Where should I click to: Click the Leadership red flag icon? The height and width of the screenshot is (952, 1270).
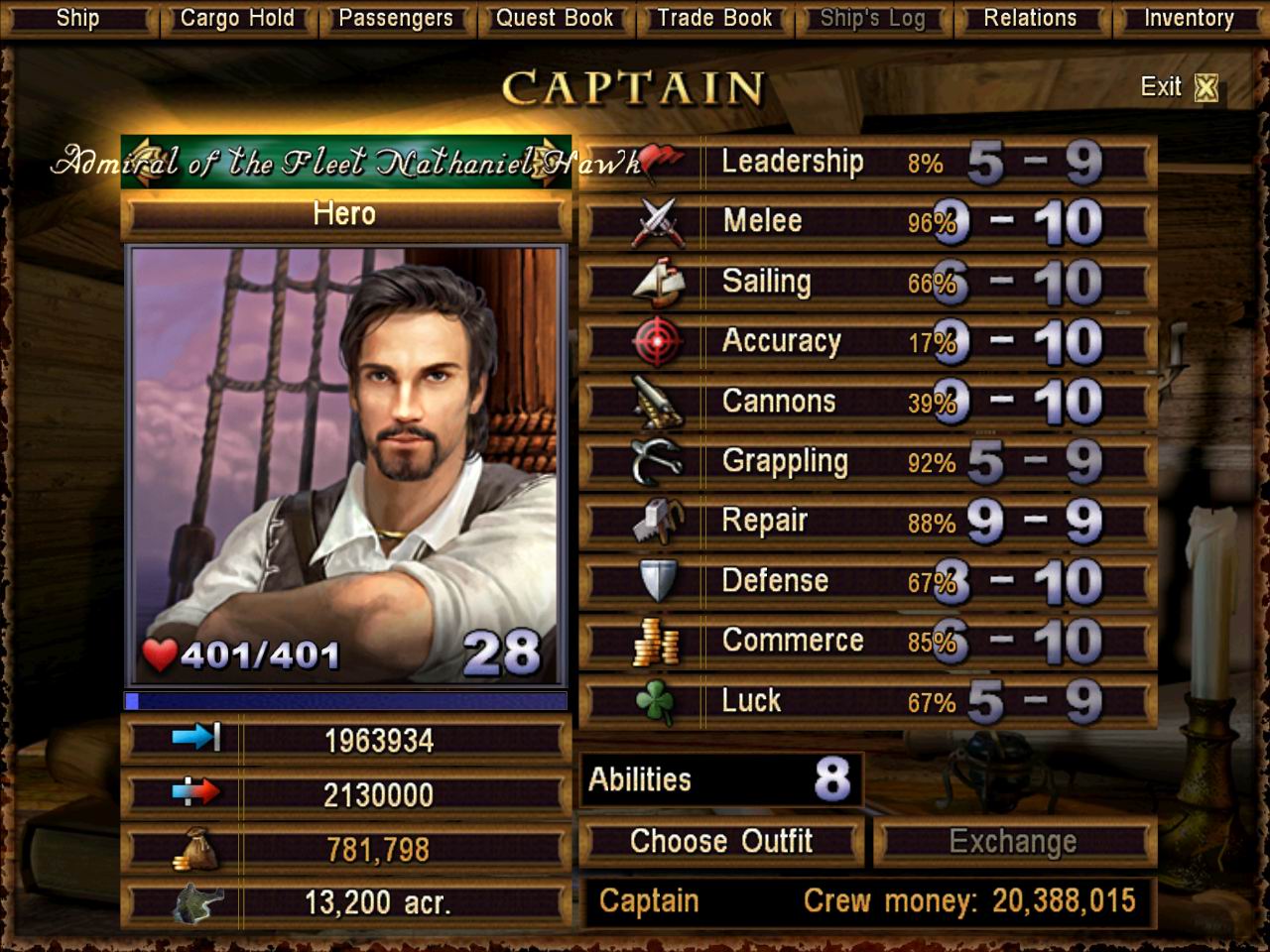[x=659, y=162]
